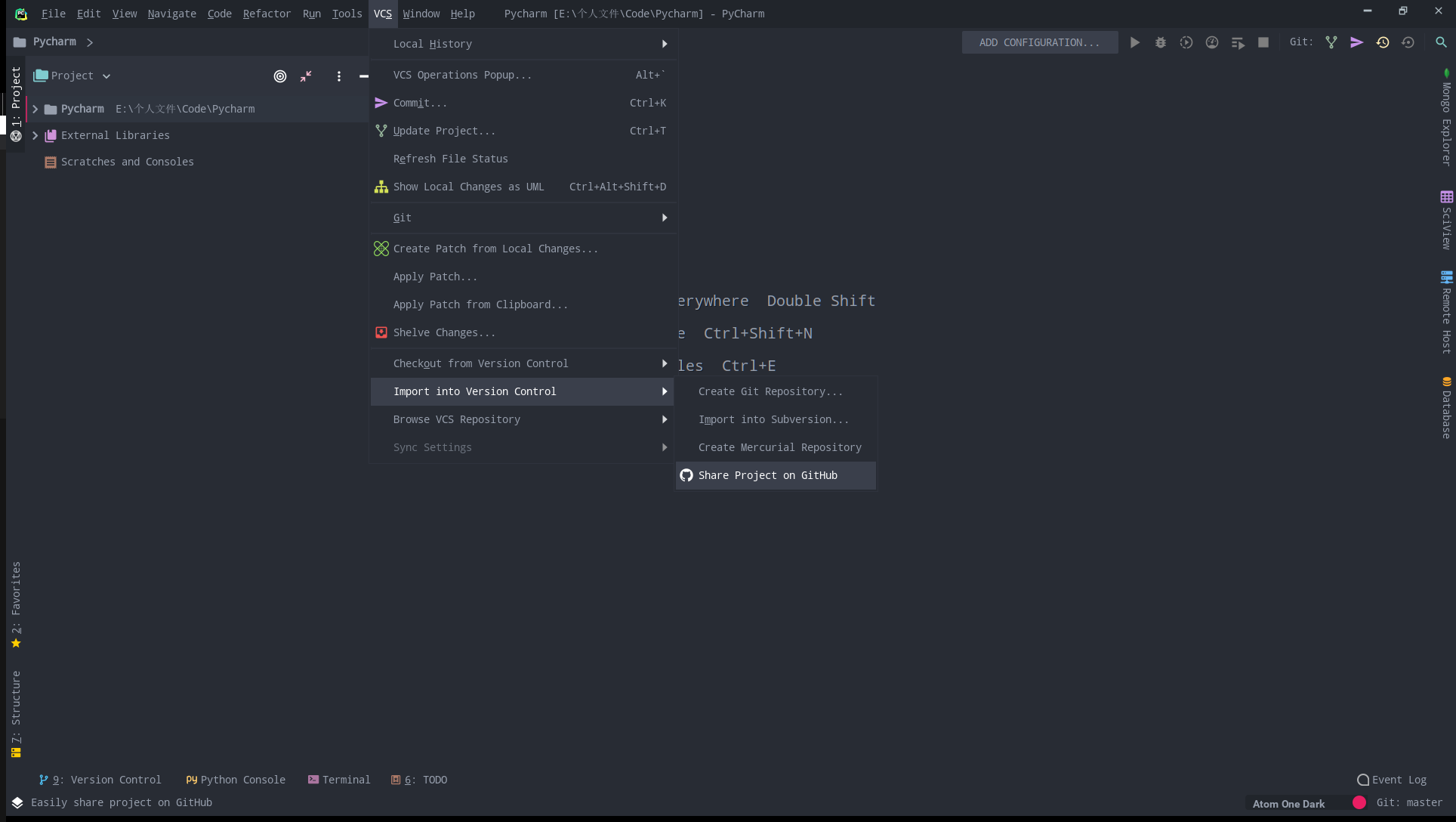Expand Browse VCS Repository submenu
Viewport: 1456px width, 822px height.
pyautogui.click(x=522, y=419)
